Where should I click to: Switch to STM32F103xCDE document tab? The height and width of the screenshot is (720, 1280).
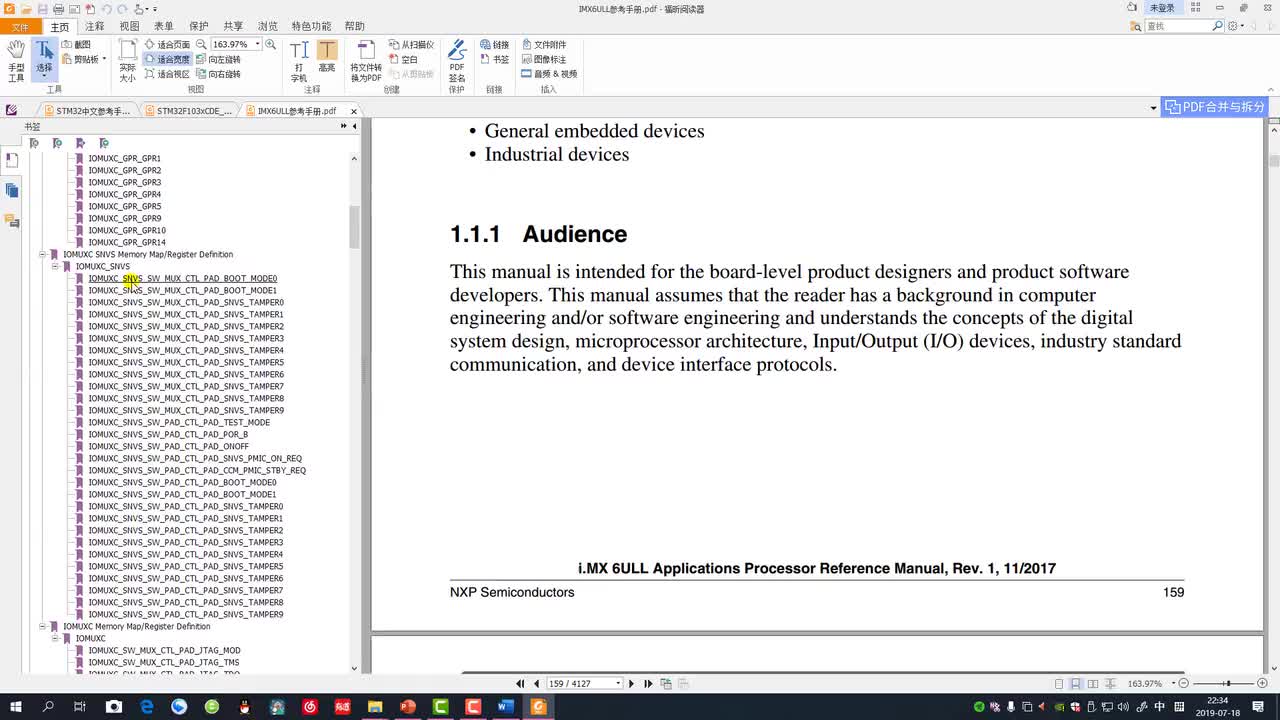coord(188,111)
